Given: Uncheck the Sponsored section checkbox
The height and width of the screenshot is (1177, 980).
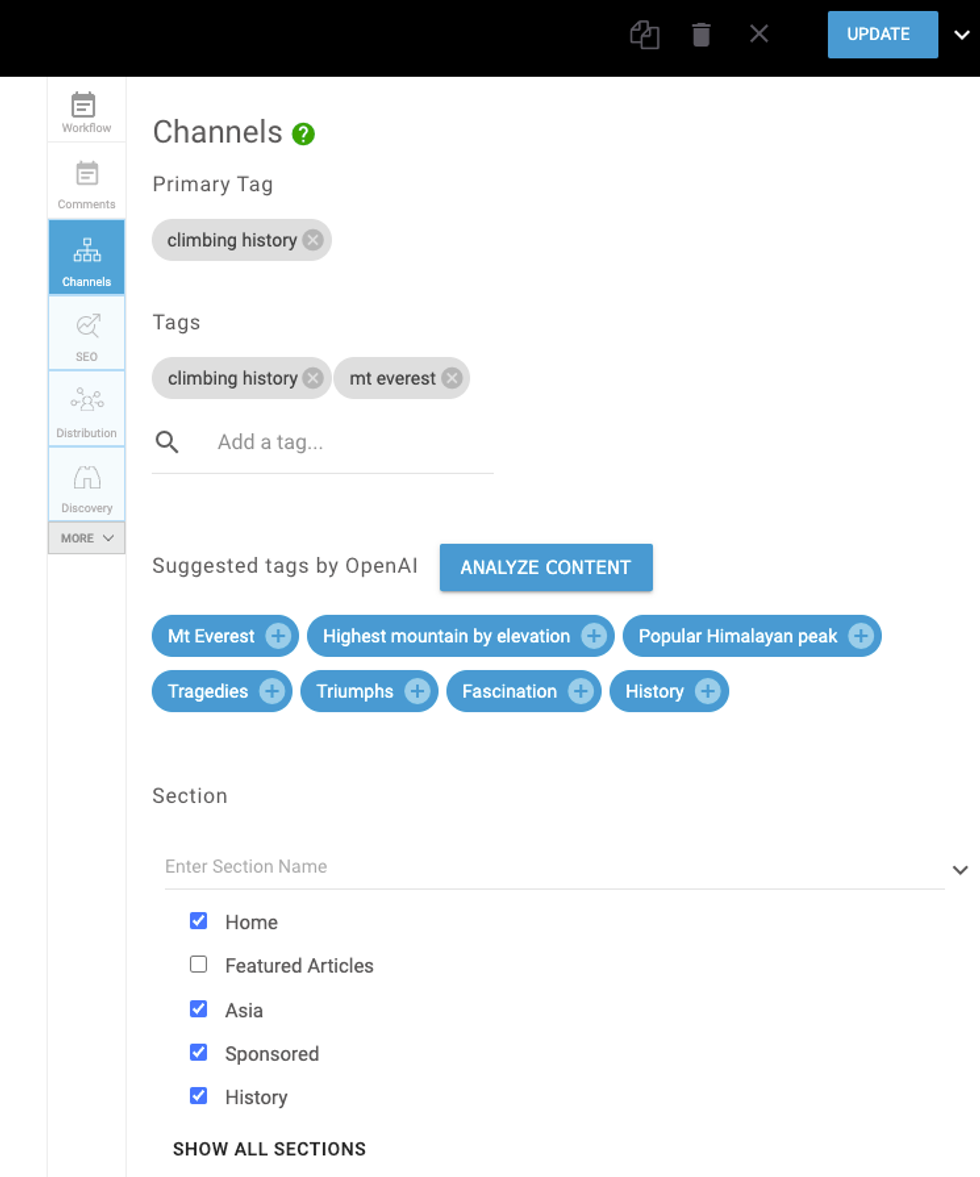Looking at the screenshot, I should [198, 1053].
